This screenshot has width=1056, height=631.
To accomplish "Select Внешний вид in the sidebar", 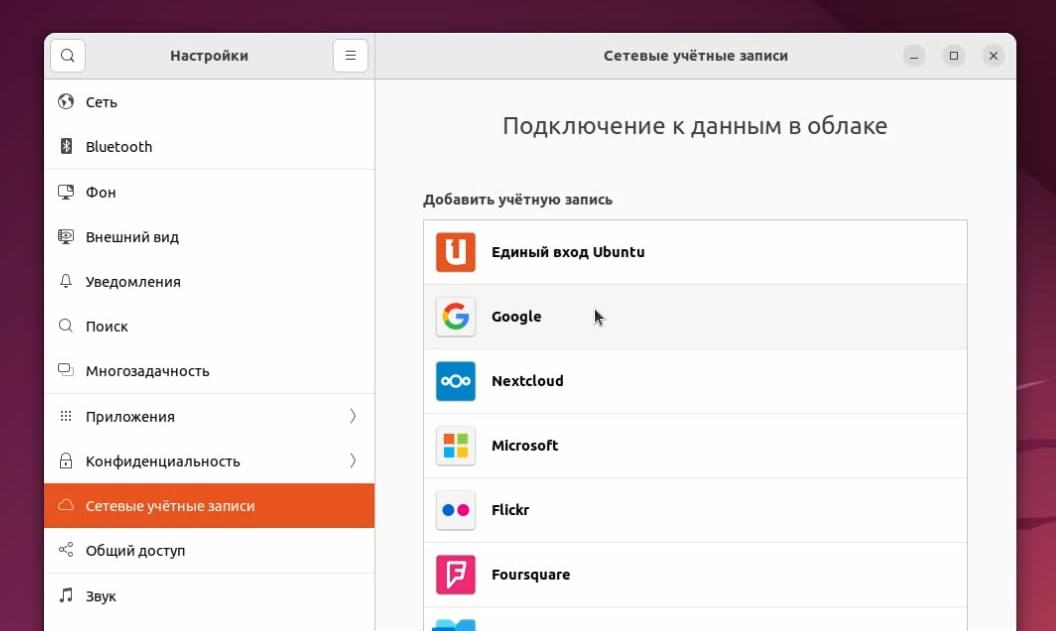I will click(209, 236).
